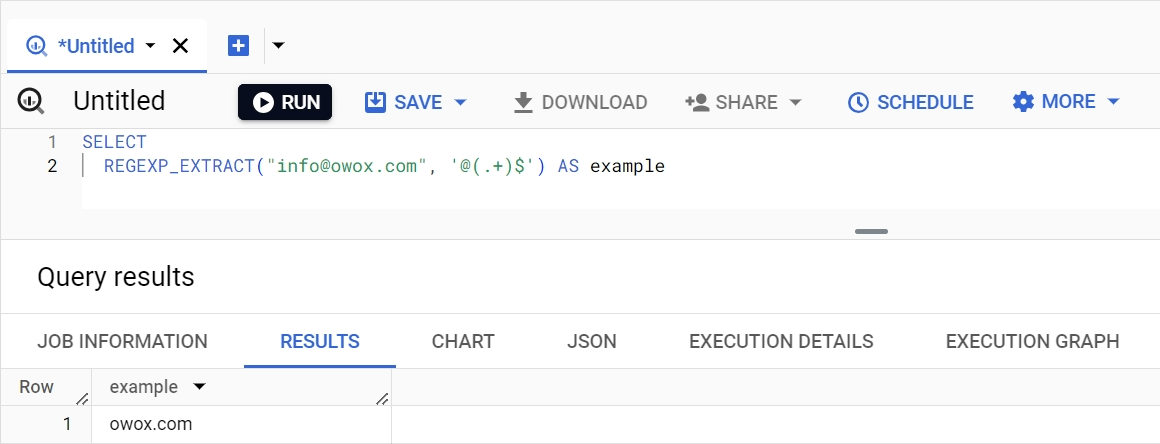The width and height of the screenshot is (1160, 444).
Task: Click REGEXP_EXTRACT in the query editor
Action: pos(179,166)
